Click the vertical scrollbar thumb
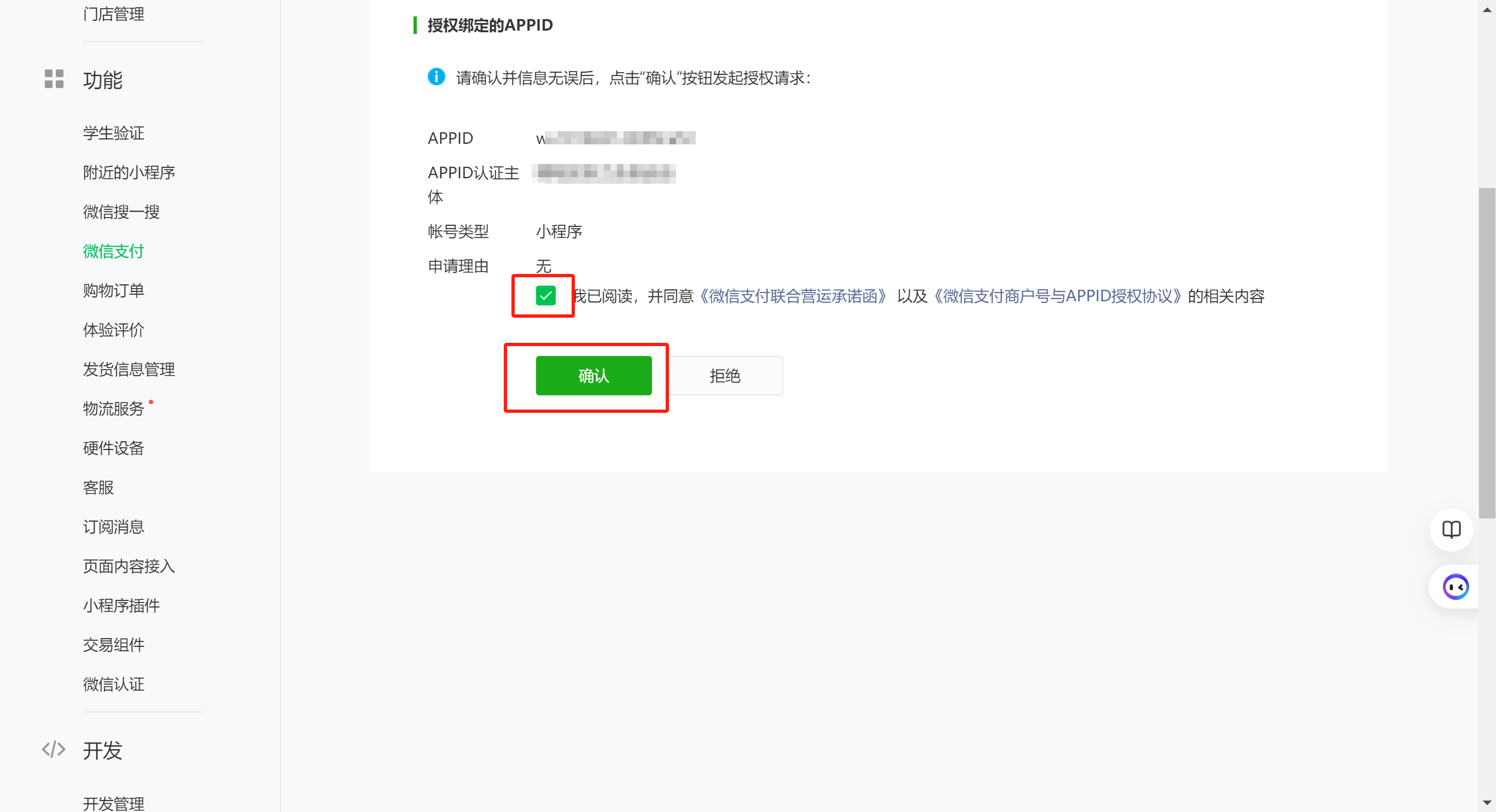Image resolution: width=1496 pixels, height=812 pixels. pyautogui.click(x=1487, y=352)
